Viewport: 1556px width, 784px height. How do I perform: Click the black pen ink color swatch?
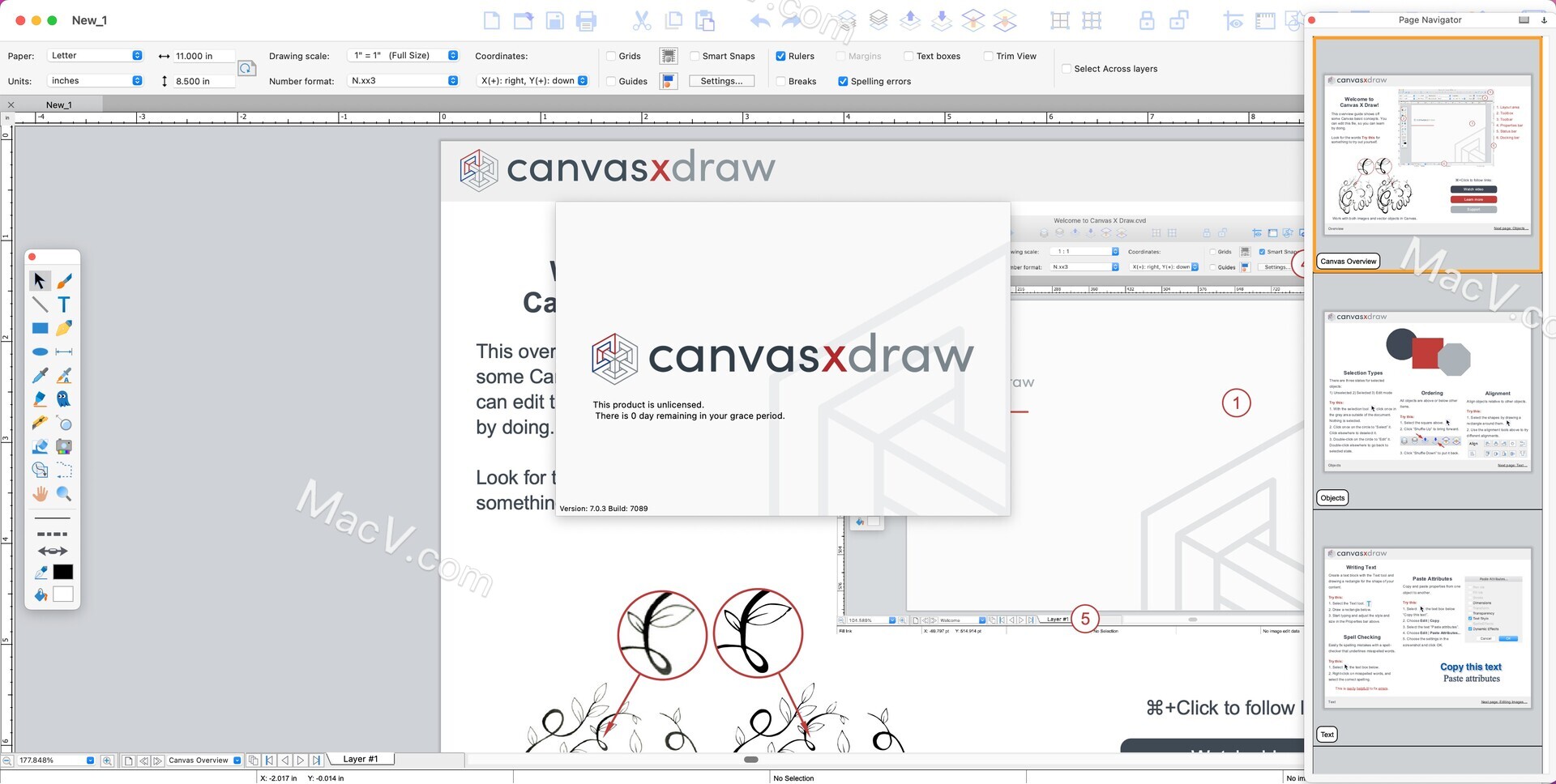(x=63, y=572)
